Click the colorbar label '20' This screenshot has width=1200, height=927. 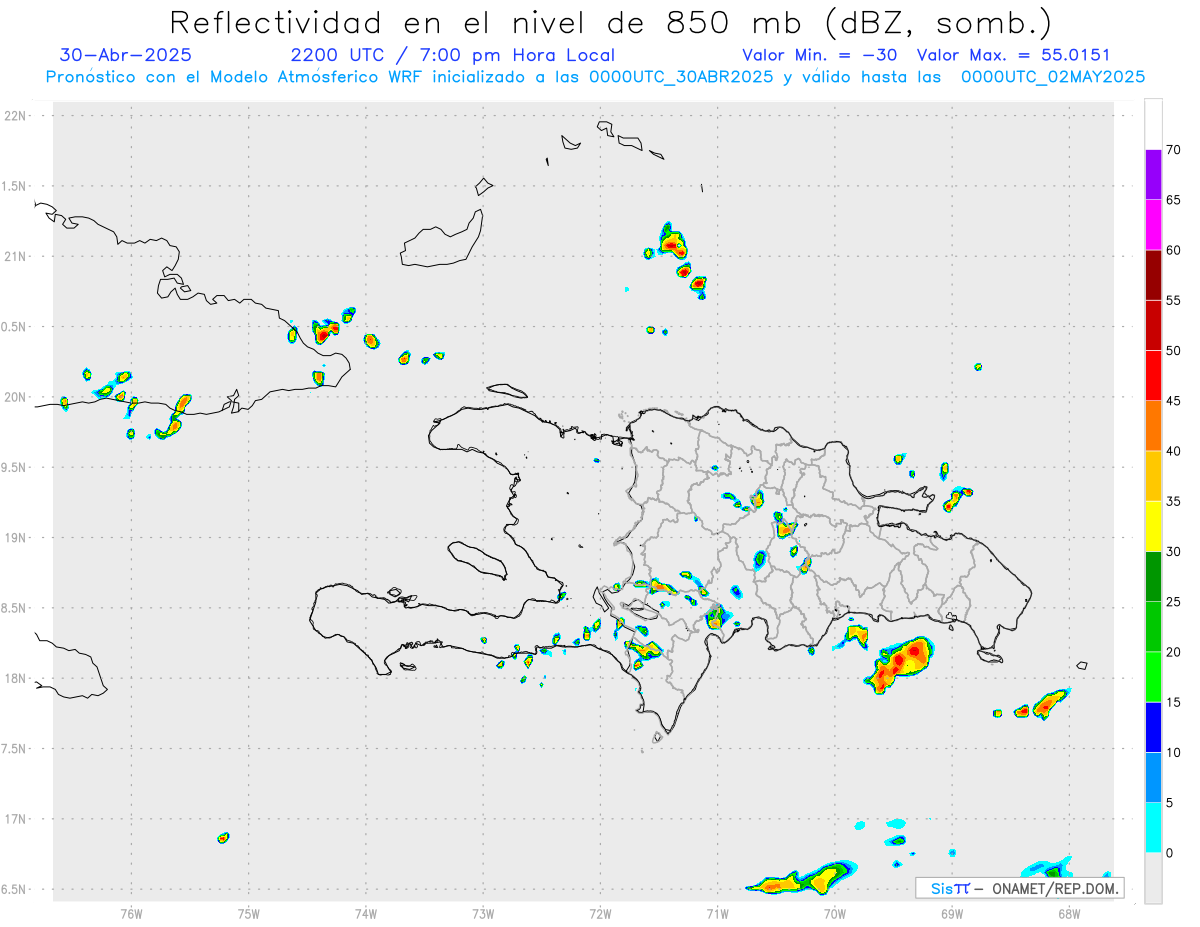(x=1173, y=652)
